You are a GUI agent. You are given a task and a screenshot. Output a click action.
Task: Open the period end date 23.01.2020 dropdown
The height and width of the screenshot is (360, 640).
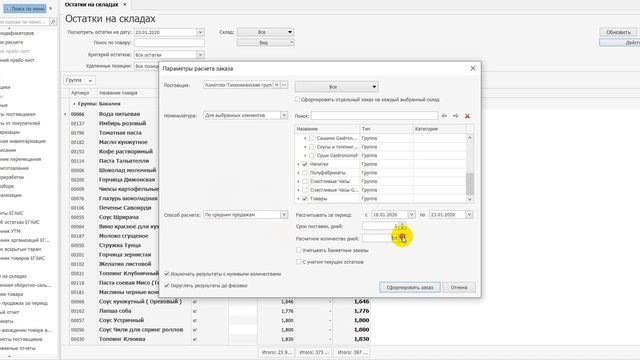coord(469,215)
